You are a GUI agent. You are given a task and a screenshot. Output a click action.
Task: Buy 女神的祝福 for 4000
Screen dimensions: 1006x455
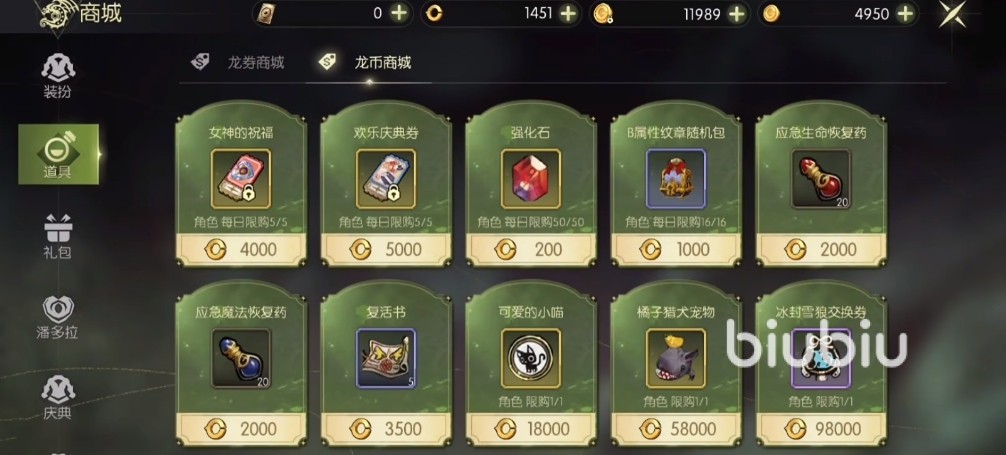241,249
